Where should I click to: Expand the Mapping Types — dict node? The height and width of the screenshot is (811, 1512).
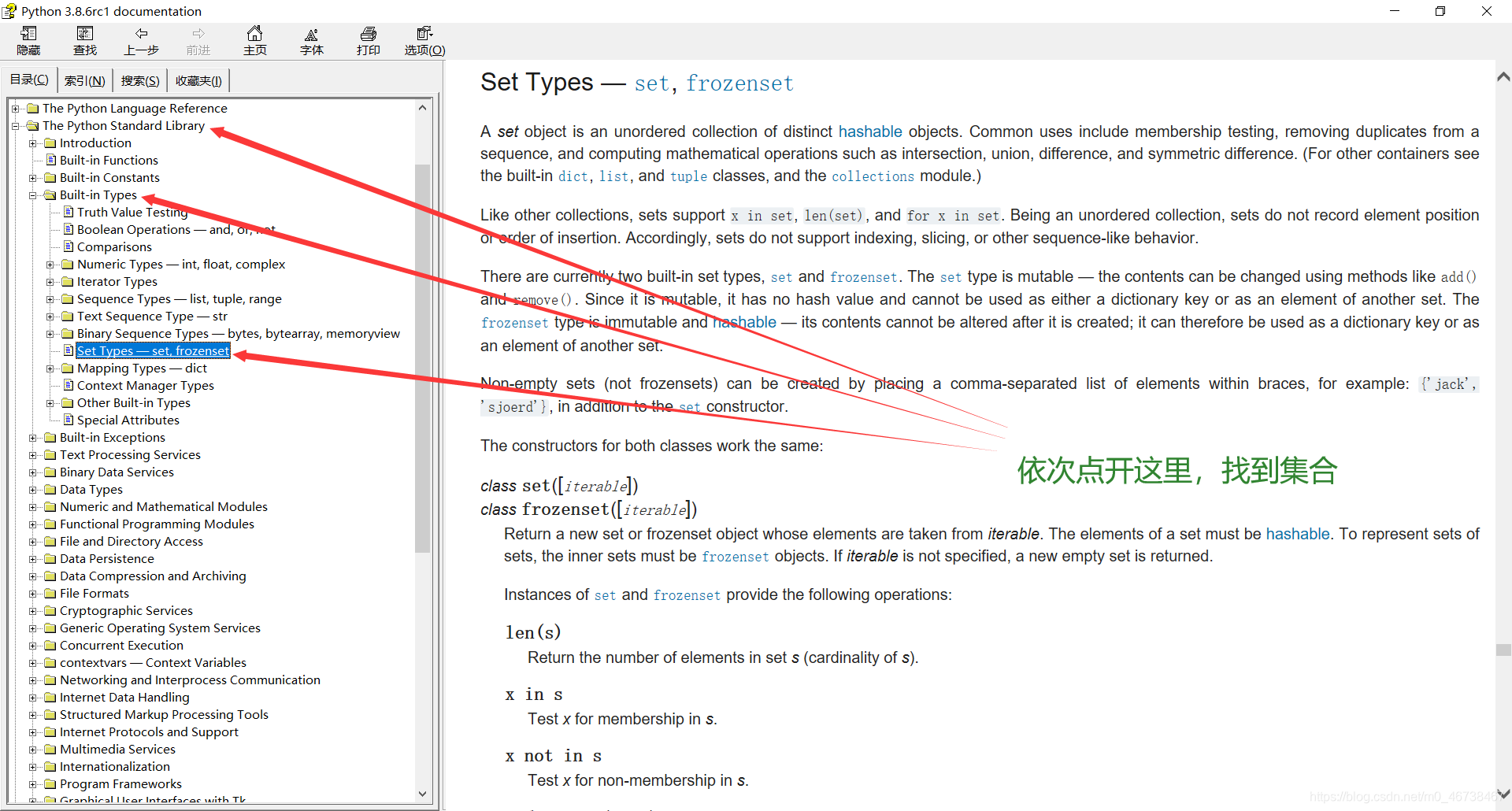click(50, 368)
